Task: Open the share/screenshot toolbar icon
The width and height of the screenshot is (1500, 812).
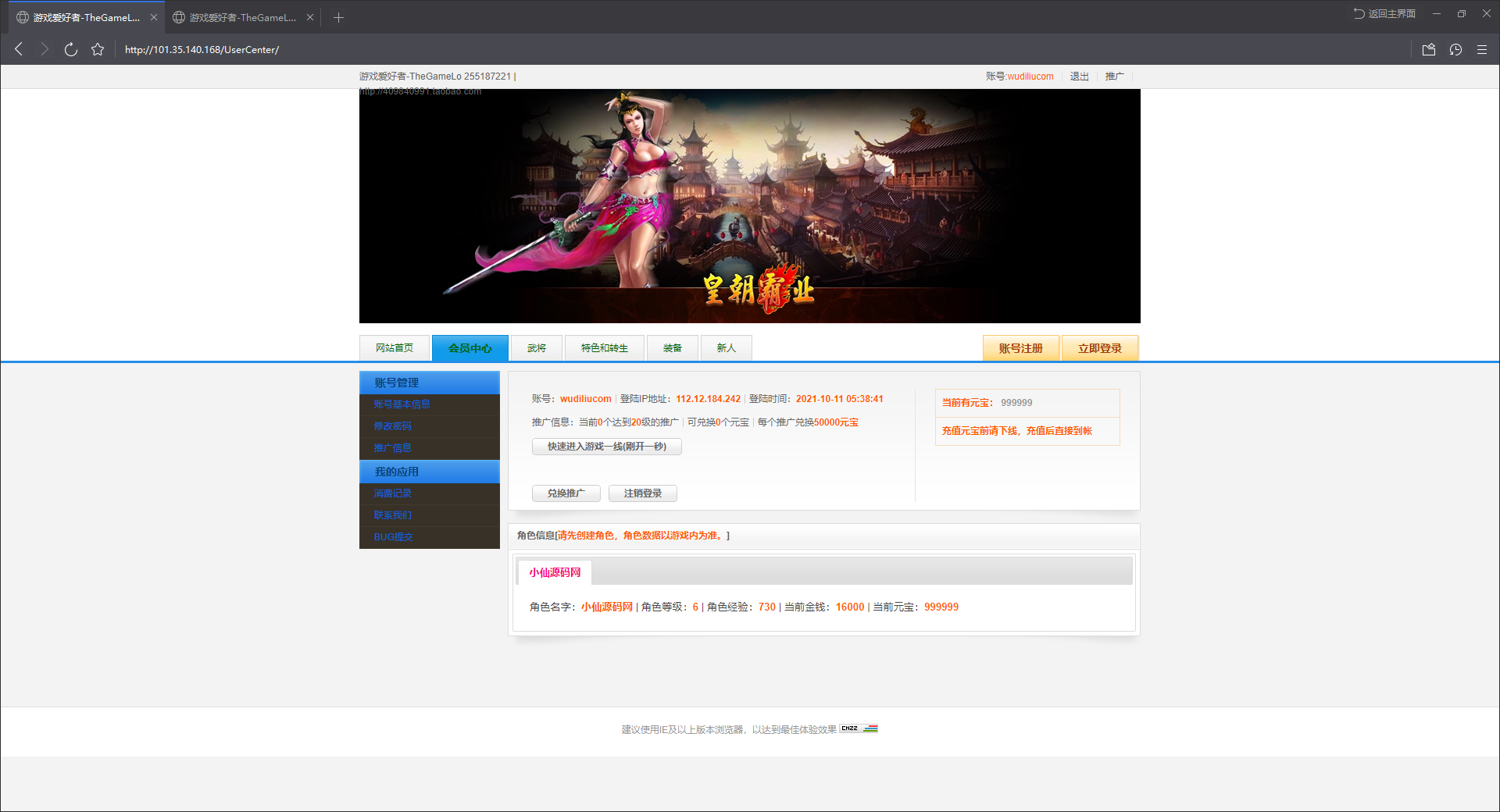Action: tap(1429, 49)
